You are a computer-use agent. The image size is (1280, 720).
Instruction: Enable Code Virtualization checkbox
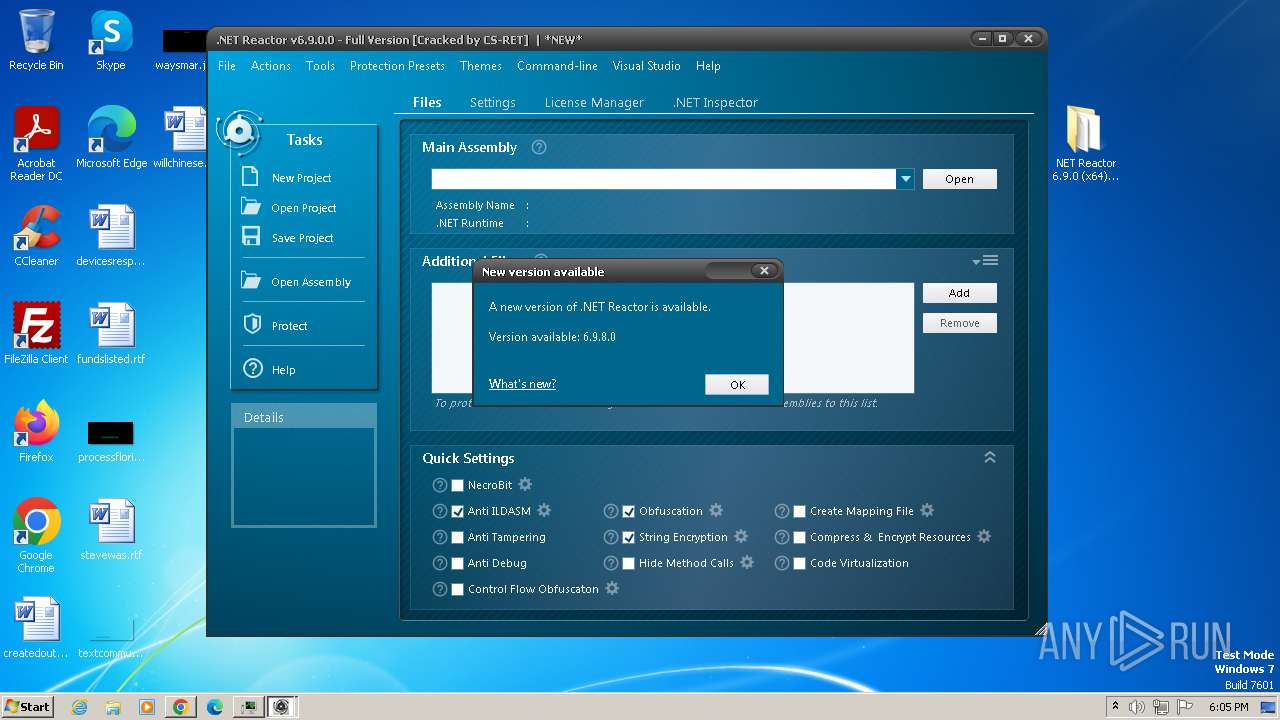[799, 563]
